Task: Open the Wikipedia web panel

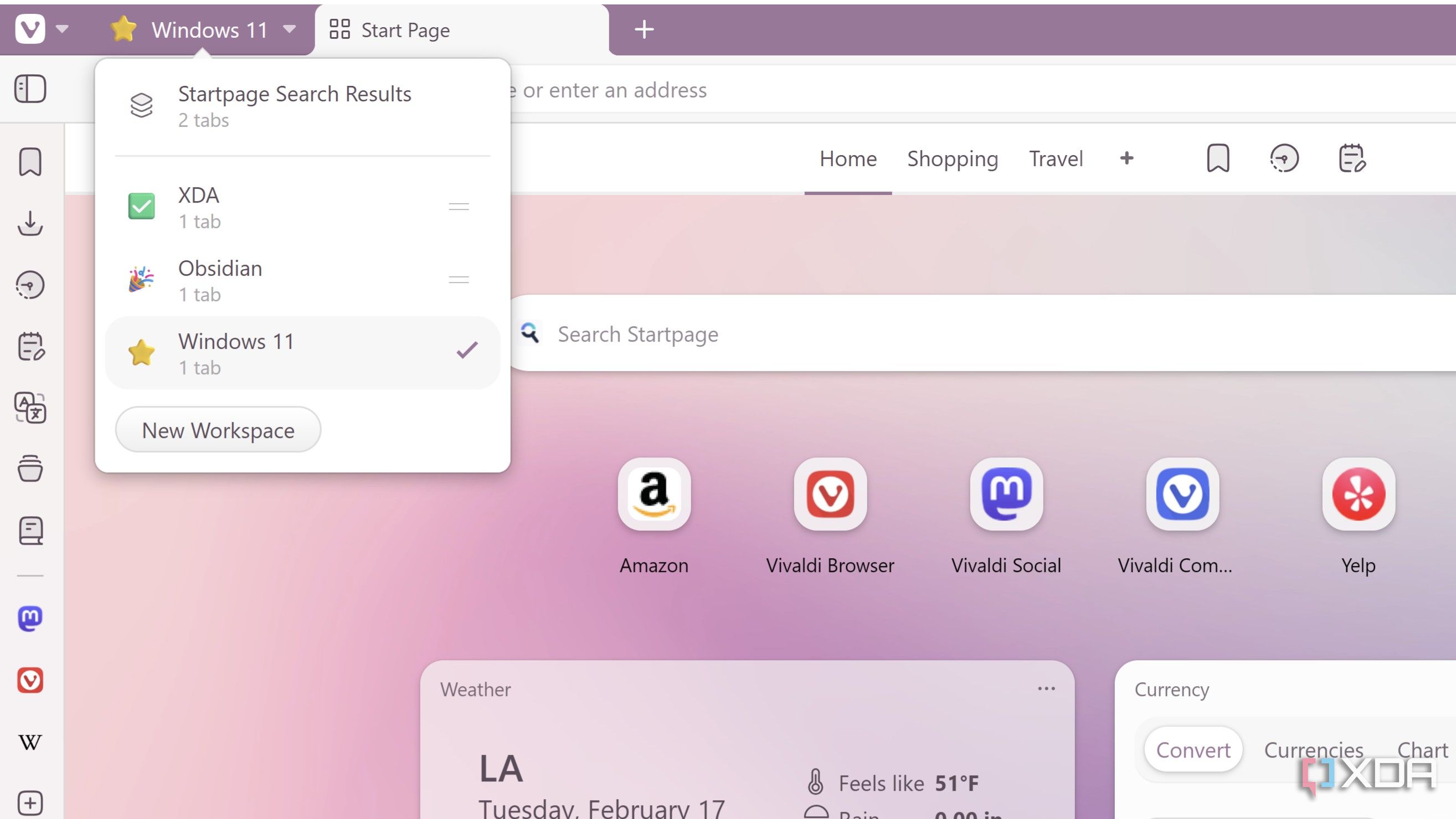Action: pyautogui.click(x=30, y=742)
